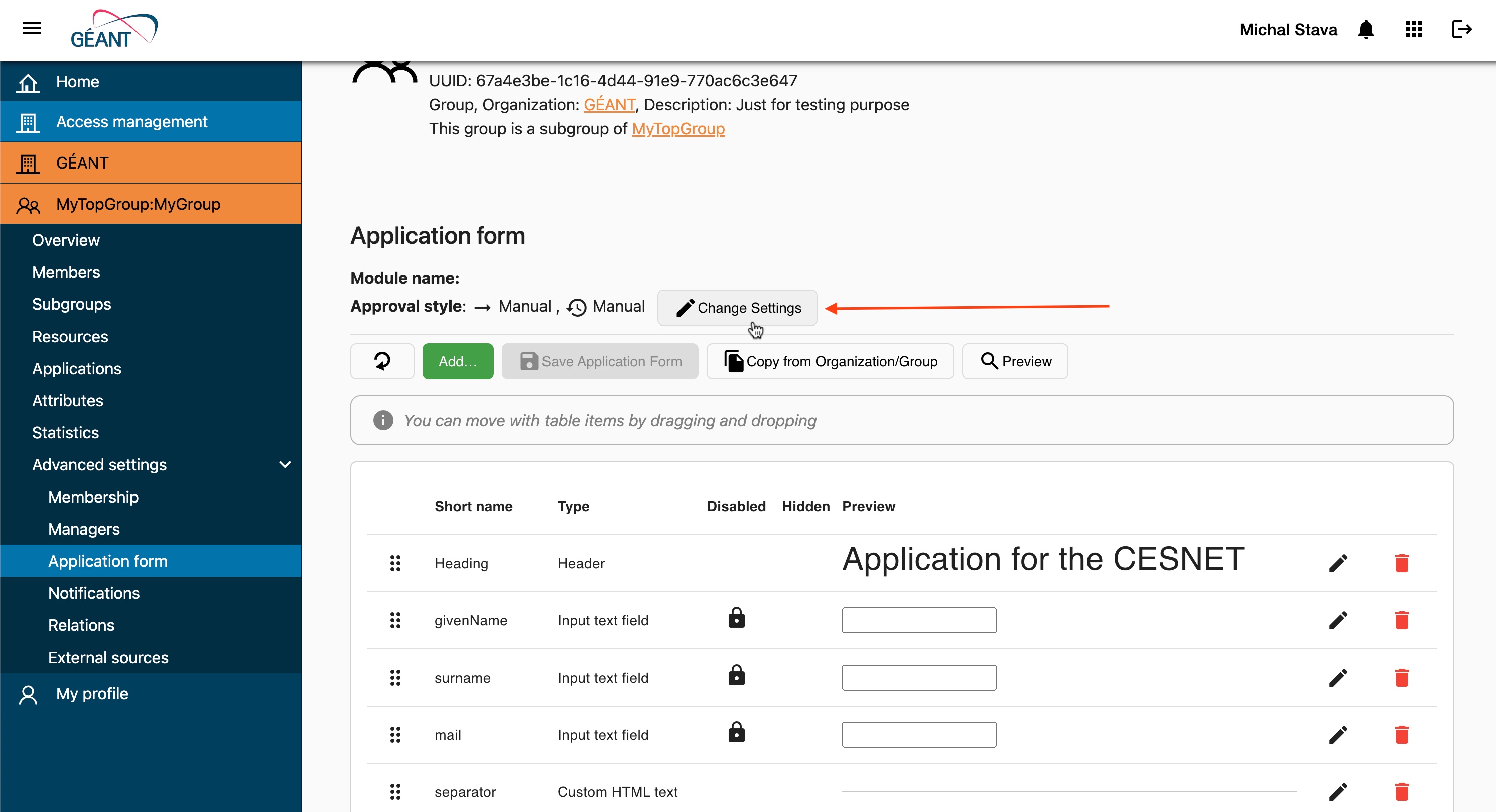The image size is (1496, 812).
Task: Delete the mail form item
Action: tap(1401, 735)
